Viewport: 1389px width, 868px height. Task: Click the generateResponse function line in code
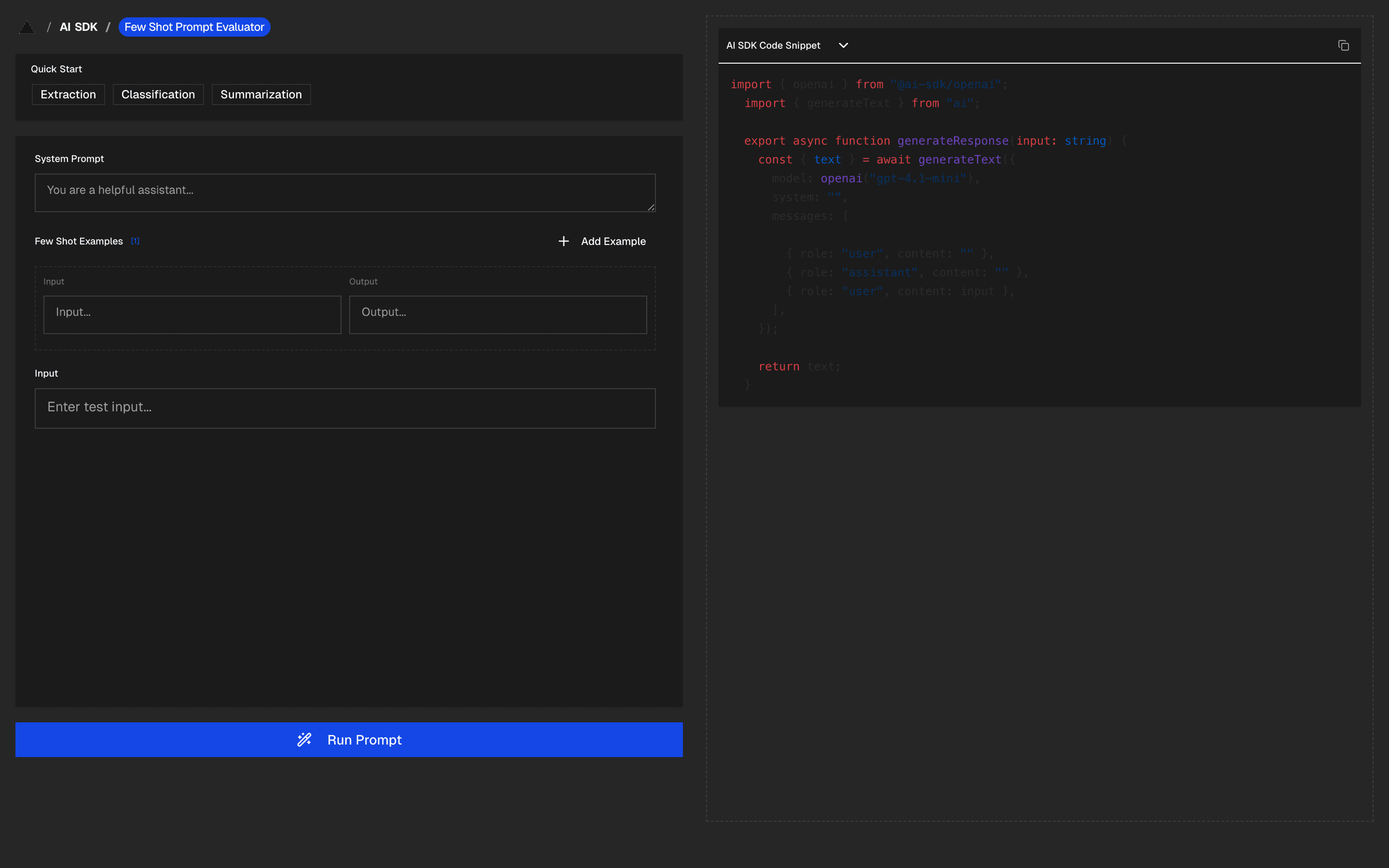[x=953, y=141]
